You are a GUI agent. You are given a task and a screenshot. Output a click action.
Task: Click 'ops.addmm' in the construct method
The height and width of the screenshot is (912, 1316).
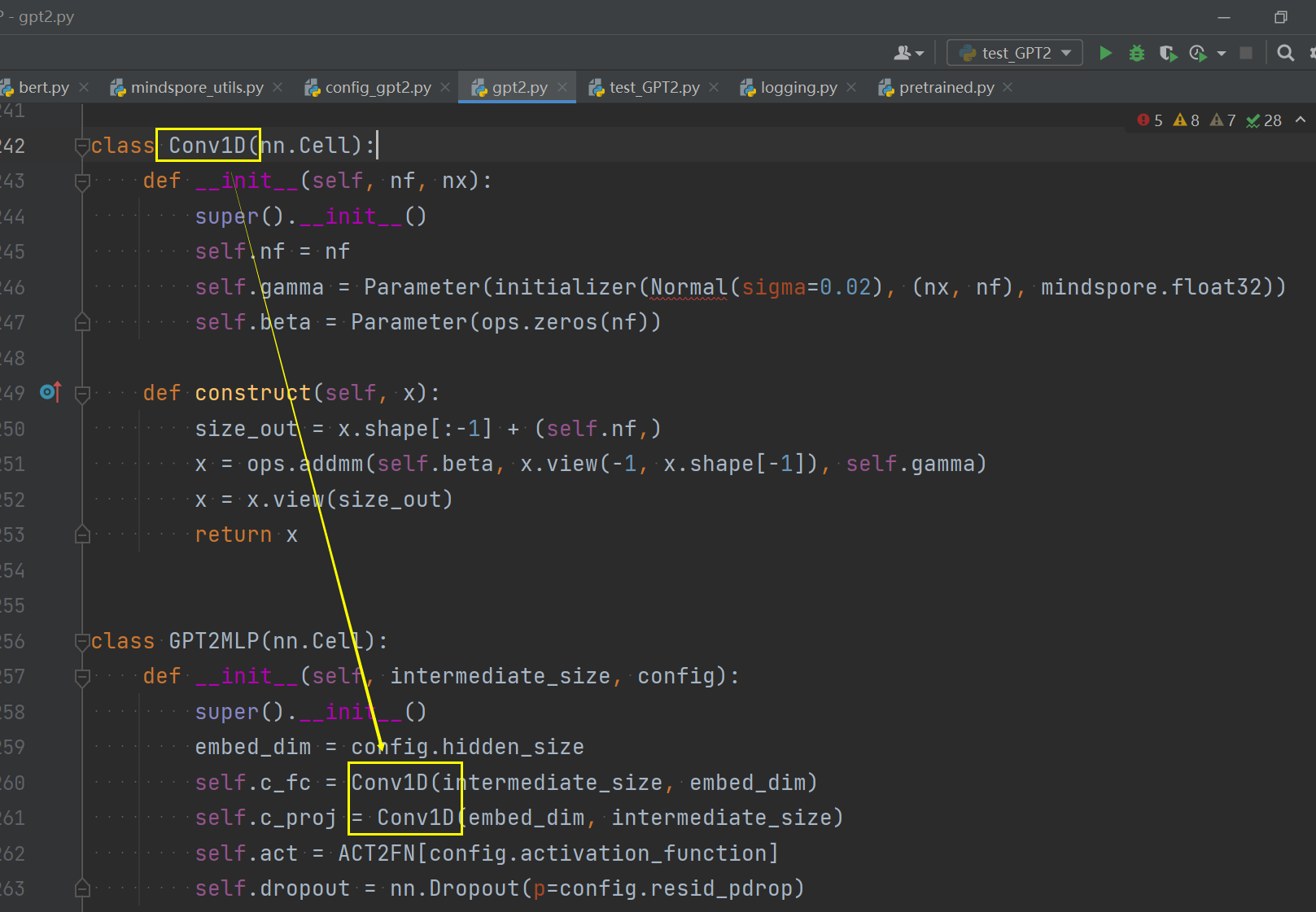(x=305, y=464)
